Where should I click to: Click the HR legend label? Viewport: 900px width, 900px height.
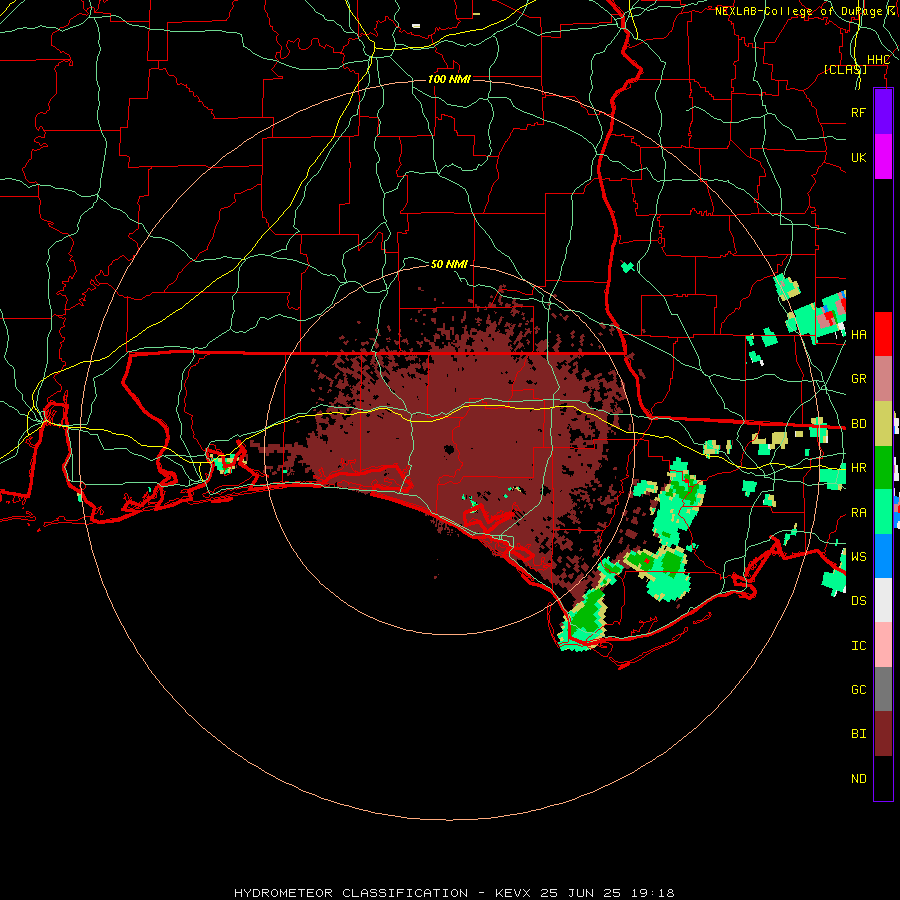pyautogui.click(x=858, y=468)
